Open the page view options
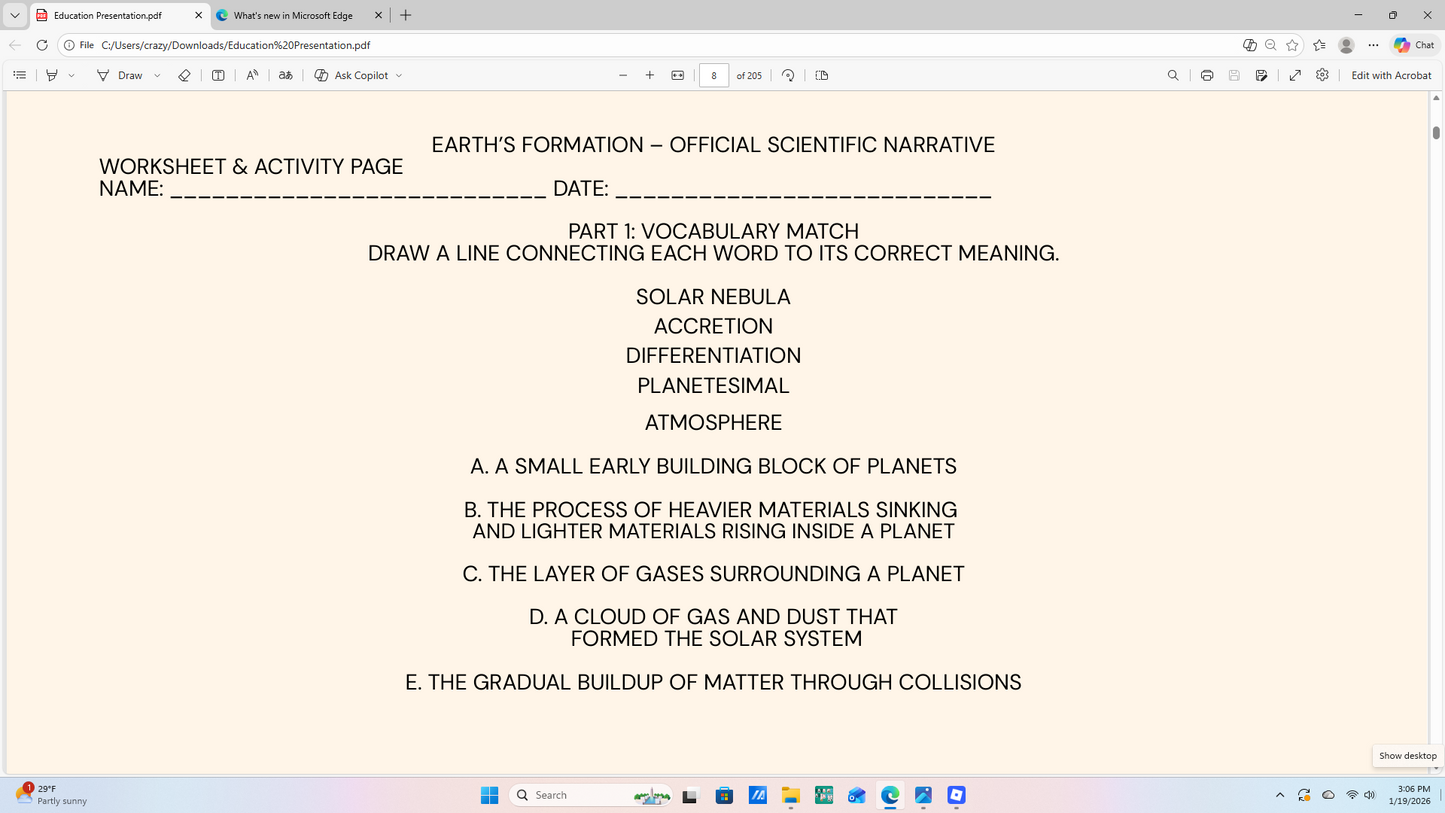Viewport: 1445px width, 813px height. click(822, 75)
